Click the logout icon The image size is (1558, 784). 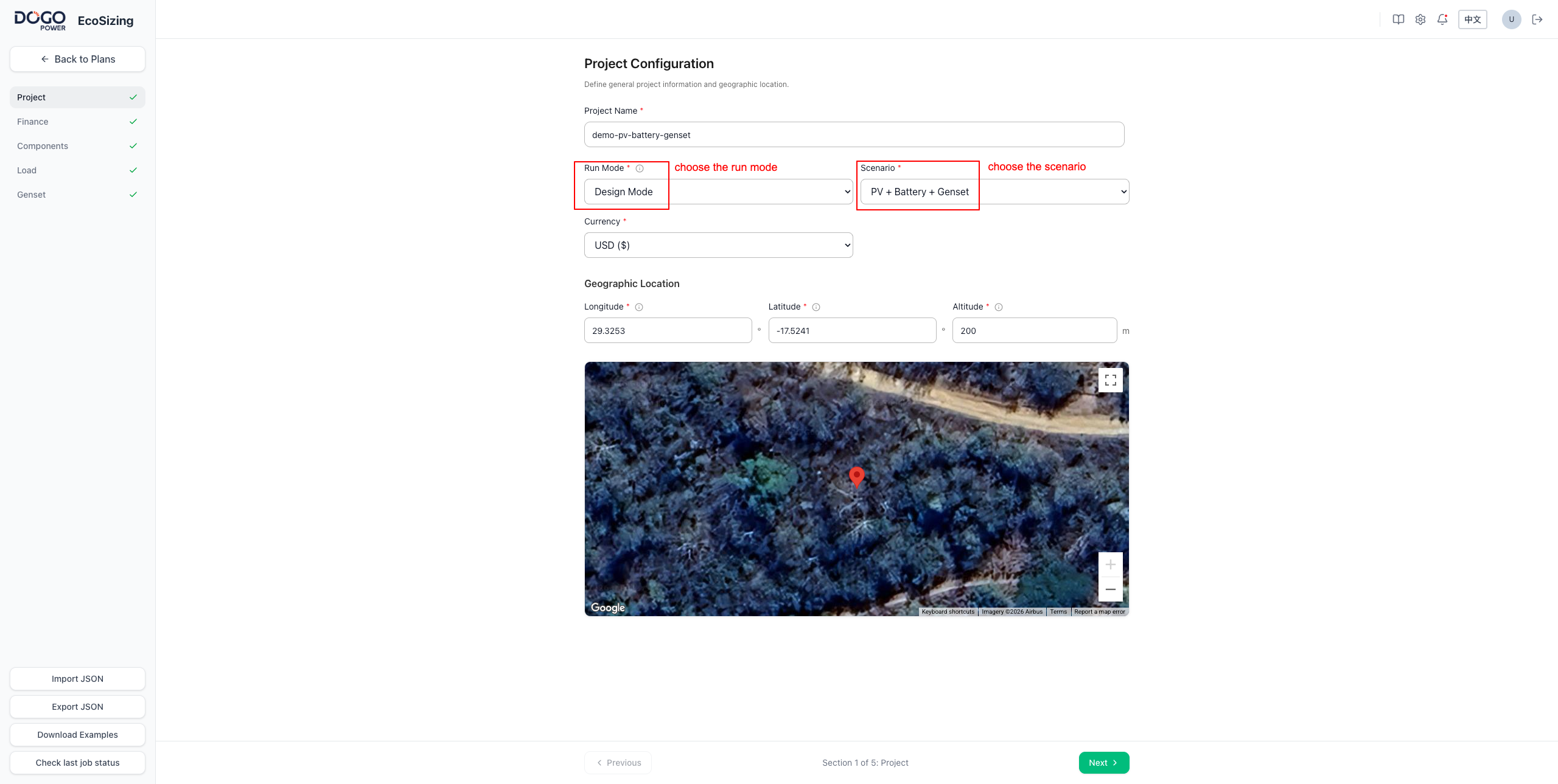tap(1537, 19)
